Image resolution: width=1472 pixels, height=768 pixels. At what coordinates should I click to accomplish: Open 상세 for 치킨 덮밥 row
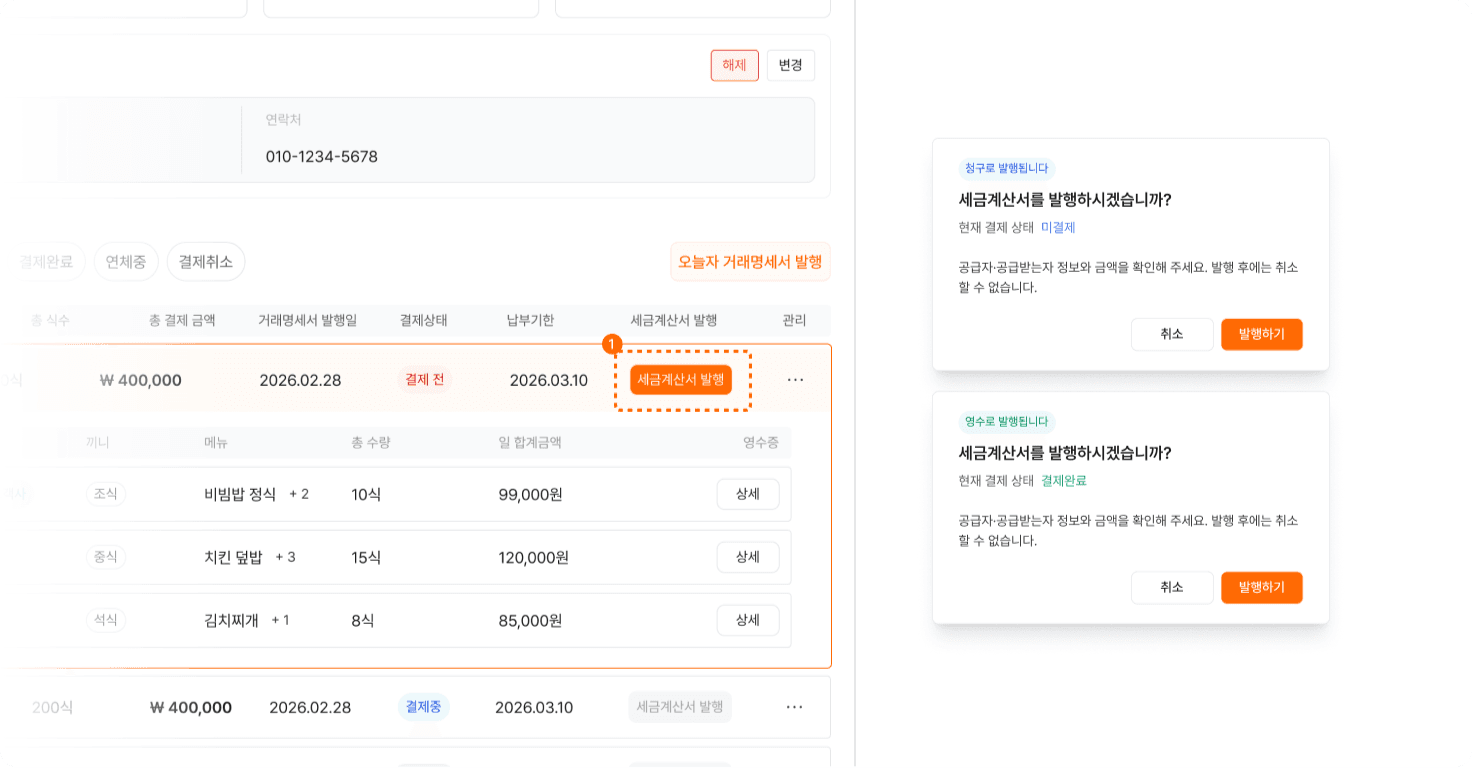click(x=748, y=557)
